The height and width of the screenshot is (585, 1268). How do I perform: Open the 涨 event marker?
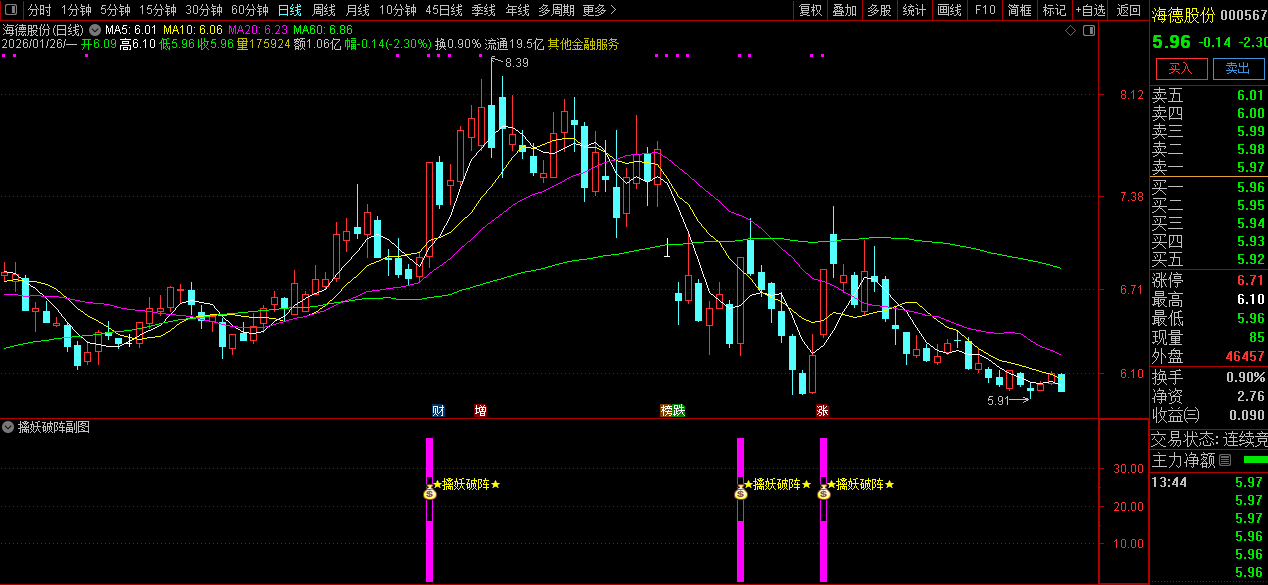coord(822,410)
